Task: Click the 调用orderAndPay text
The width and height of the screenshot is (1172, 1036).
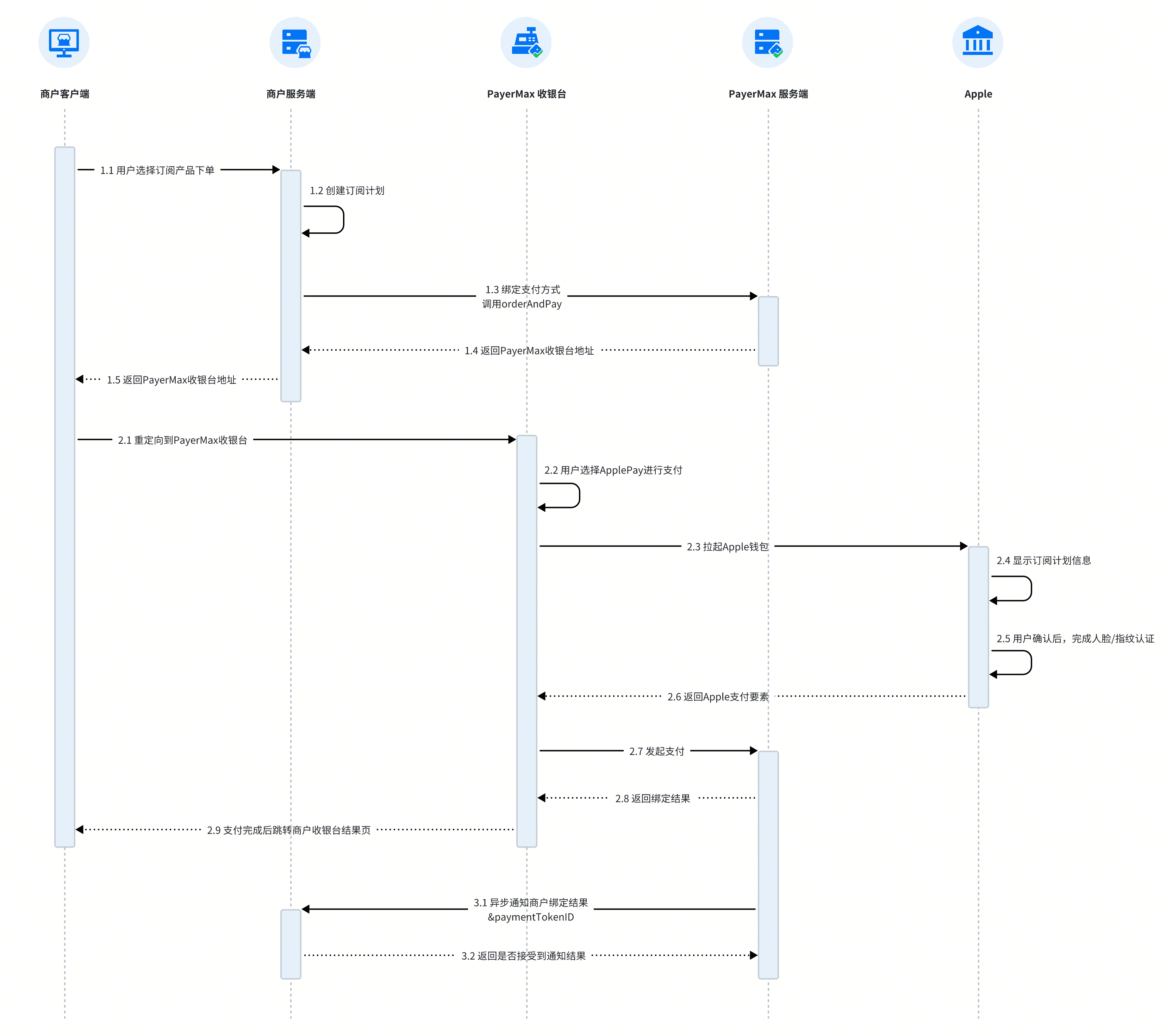Action: [x=522, y=304]
